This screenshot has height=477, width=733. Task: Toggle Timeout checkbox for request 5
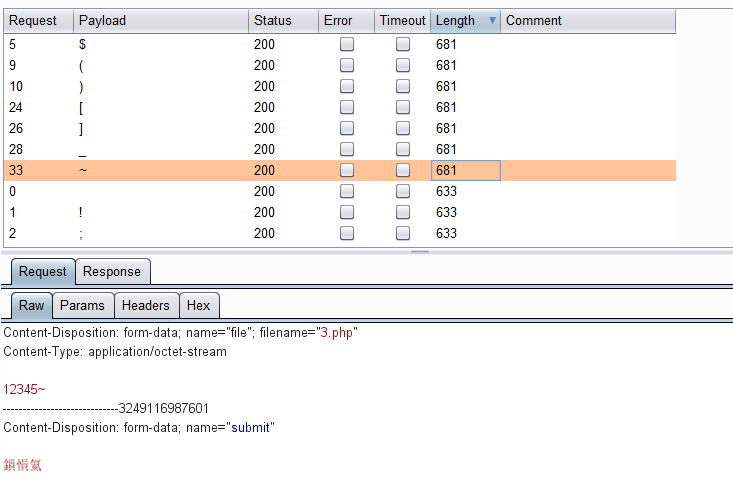[403, 44]
